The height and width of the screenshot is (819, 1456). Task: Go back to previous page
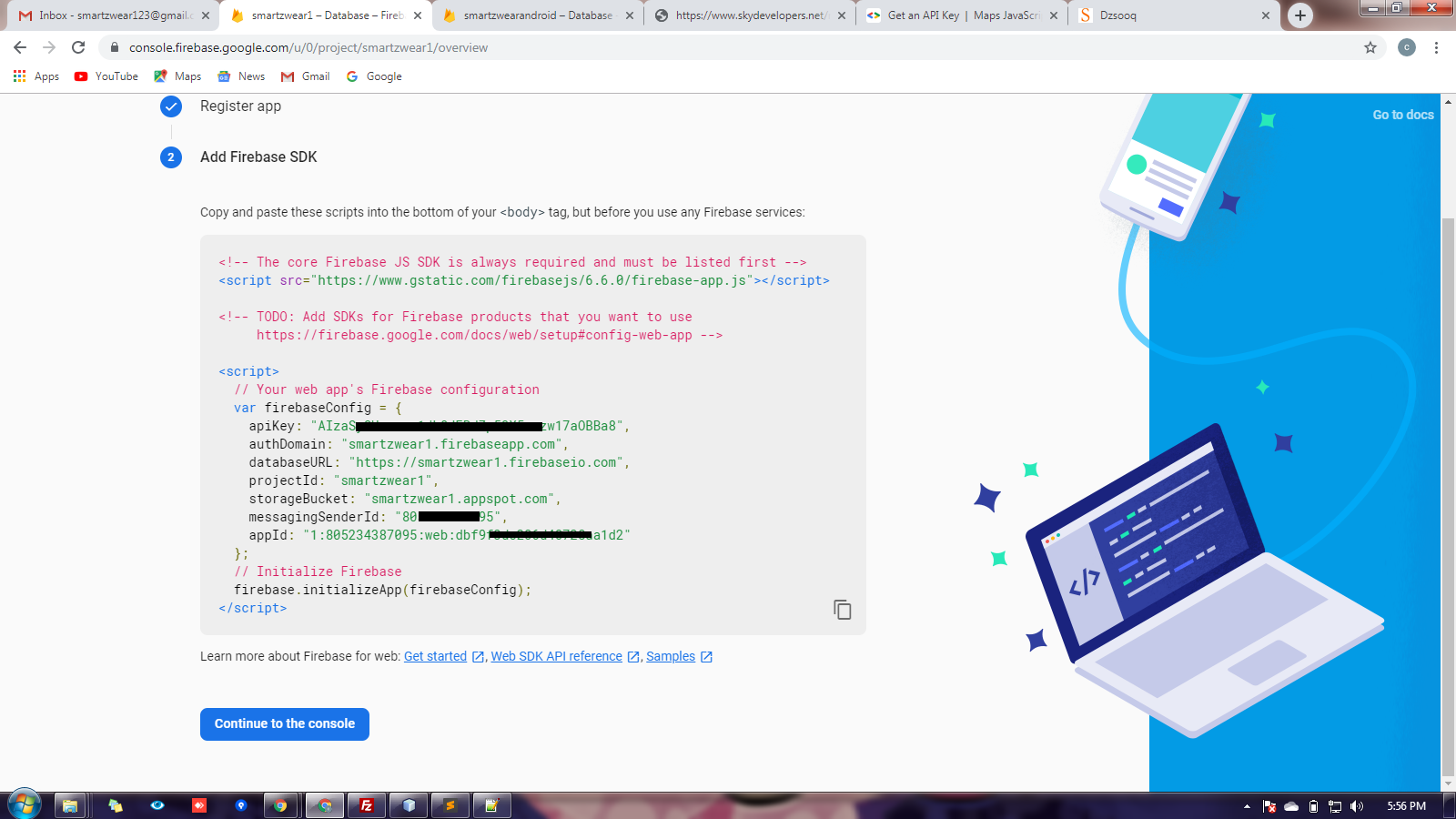pyautogui.click(x=20, y=47)
